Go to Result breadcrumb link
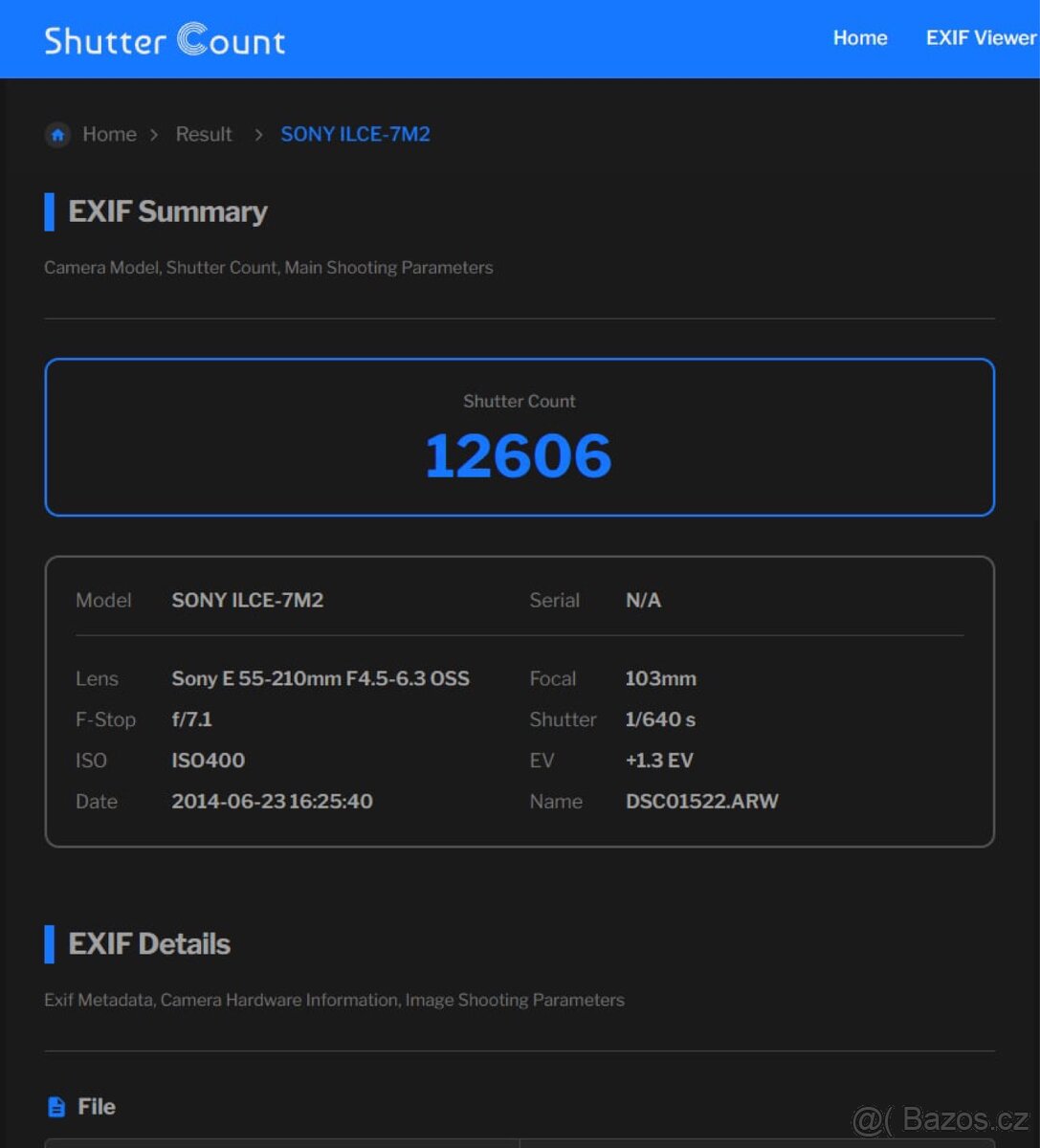1040x1148 pixels. pyautogui.click(x=204, y=134)
